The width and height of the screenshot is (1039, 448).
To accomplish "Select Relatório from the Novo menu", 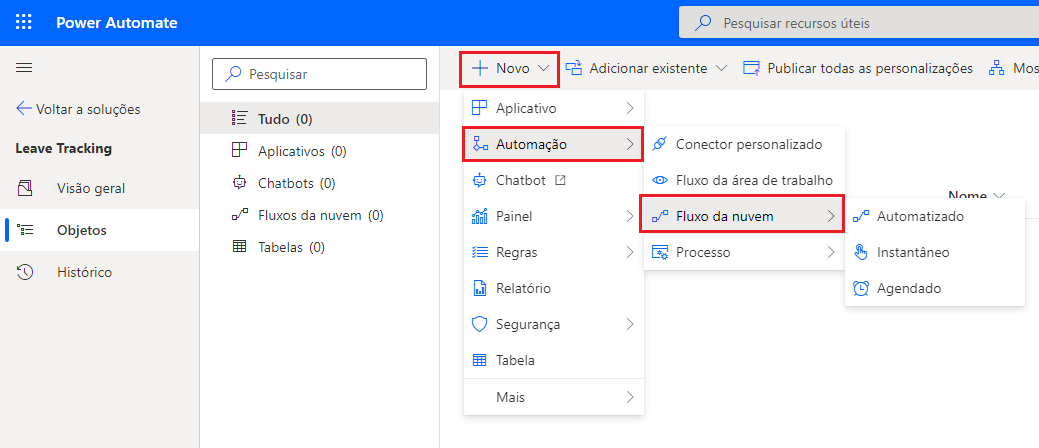I will 524,288.
